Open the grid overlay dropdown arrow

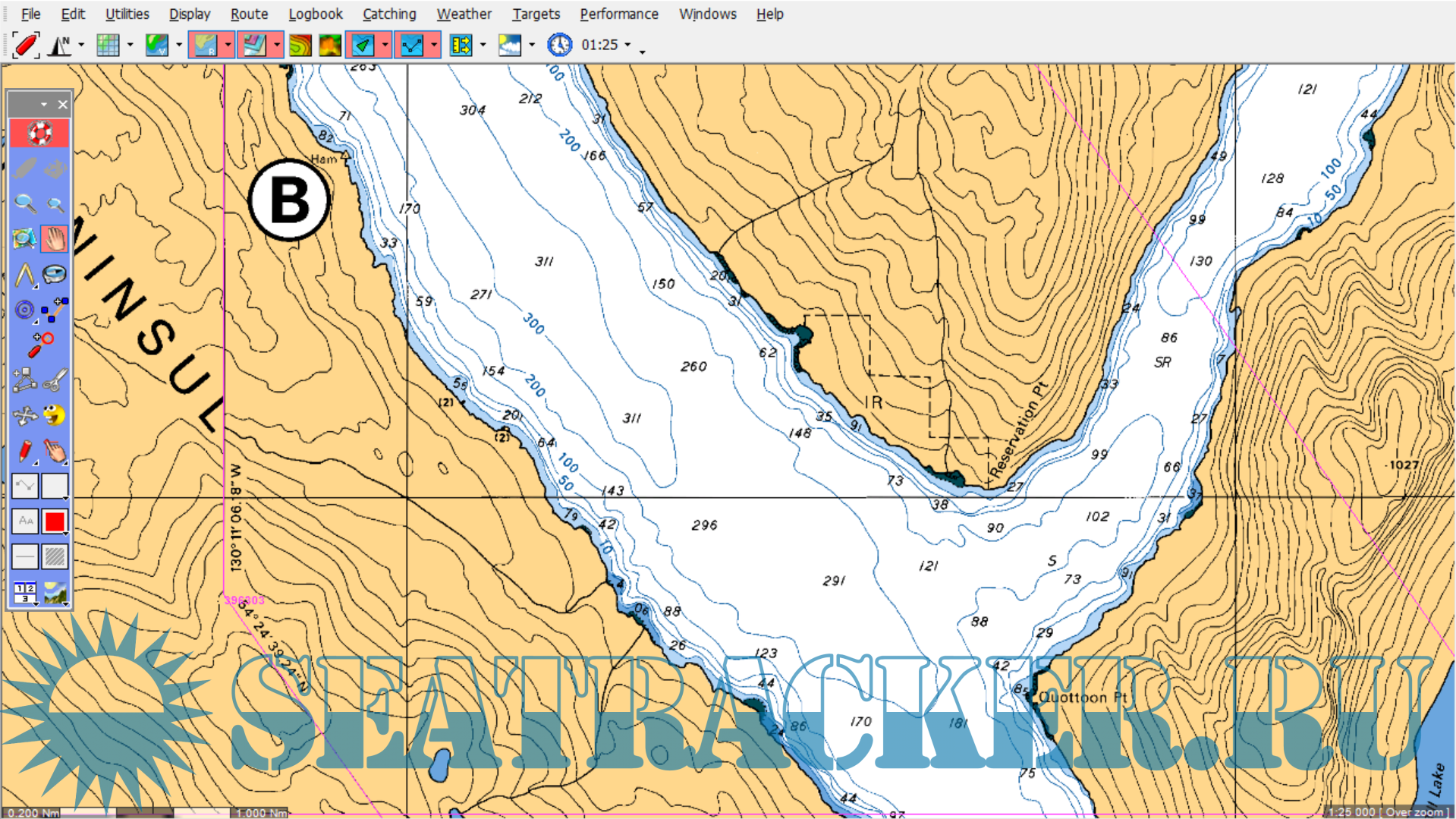(130, 46)
